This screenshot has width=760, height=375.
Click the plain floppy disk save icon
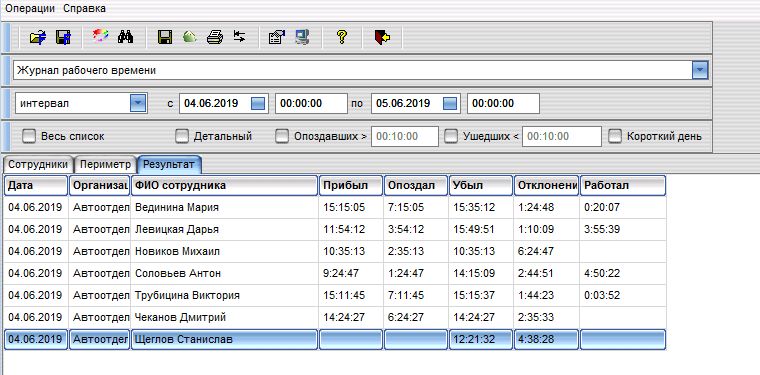(x=165, y=37)
